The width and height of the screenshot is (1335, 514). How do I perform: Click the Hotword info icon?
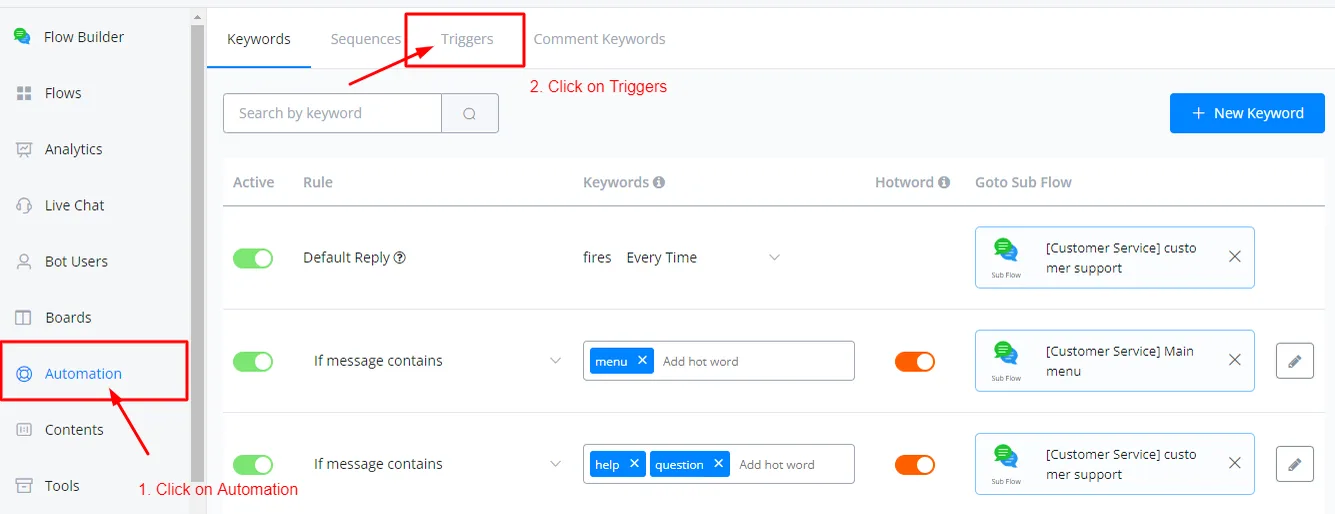pyautogui.click(x=943, y=182)
